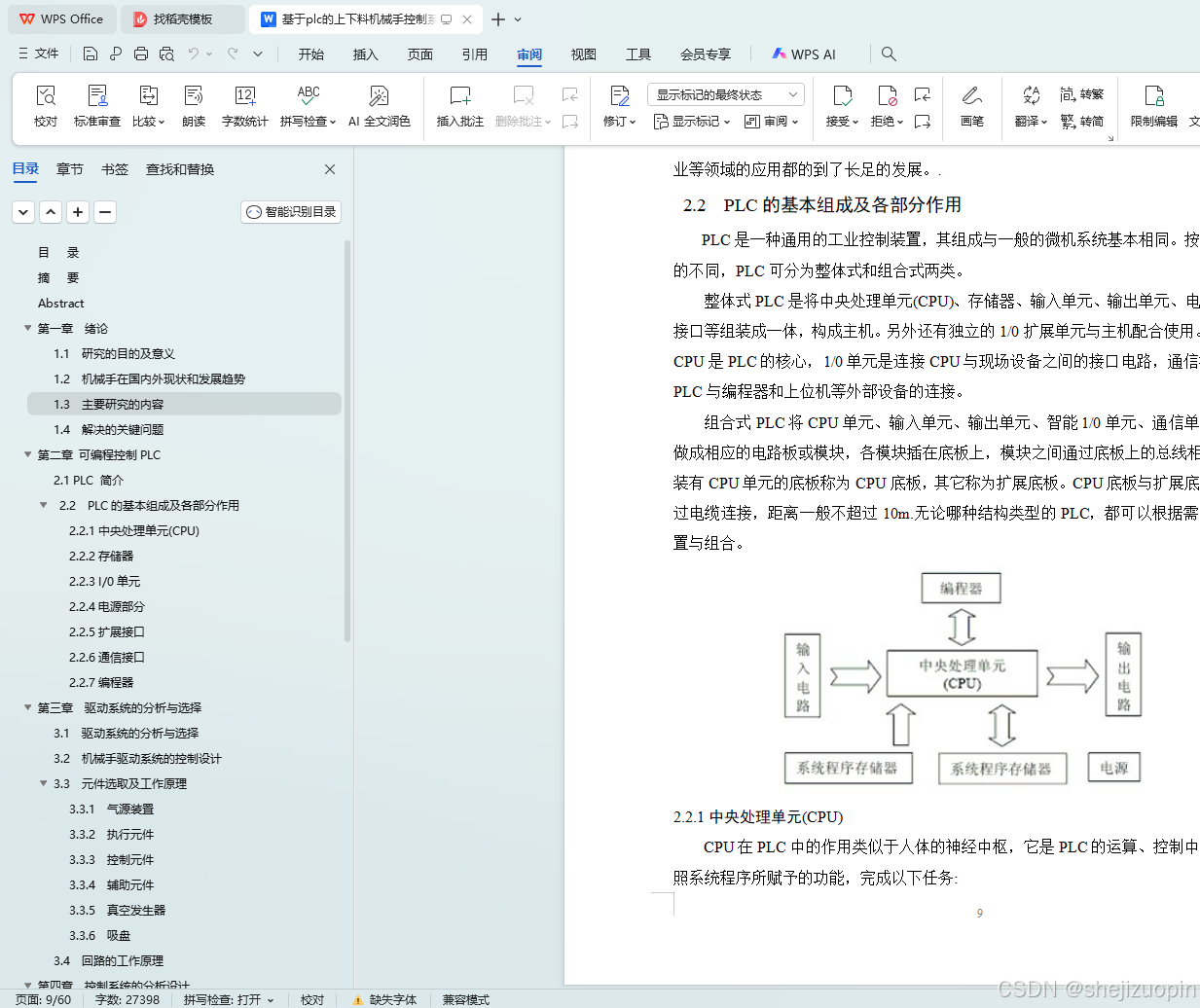Open the 显示标记 dropdown
Viewport: 1200px width, 1008px height.
(x=692, y=122)
